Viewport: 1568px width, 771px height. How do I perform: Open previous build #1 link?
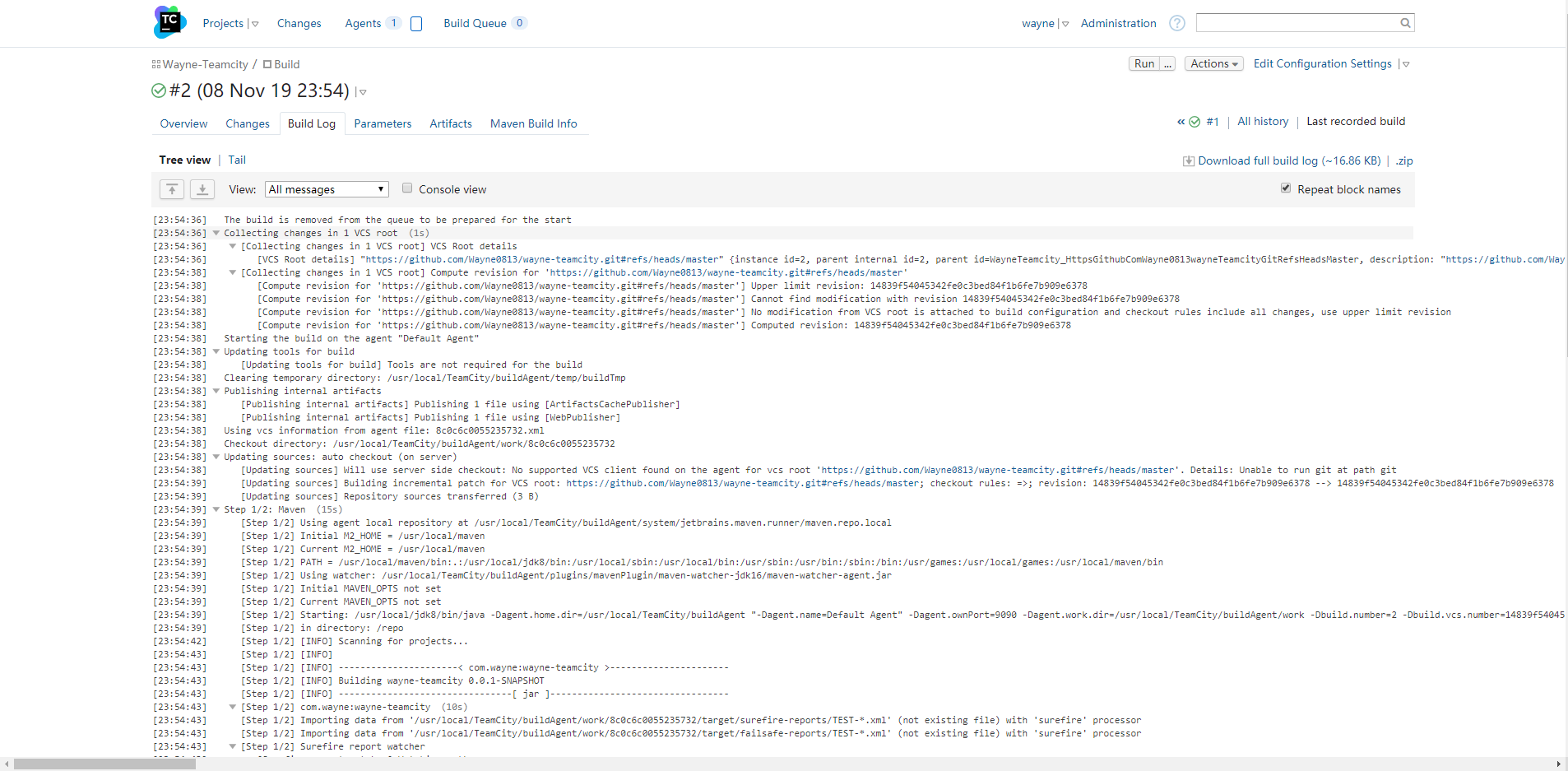1212,122
